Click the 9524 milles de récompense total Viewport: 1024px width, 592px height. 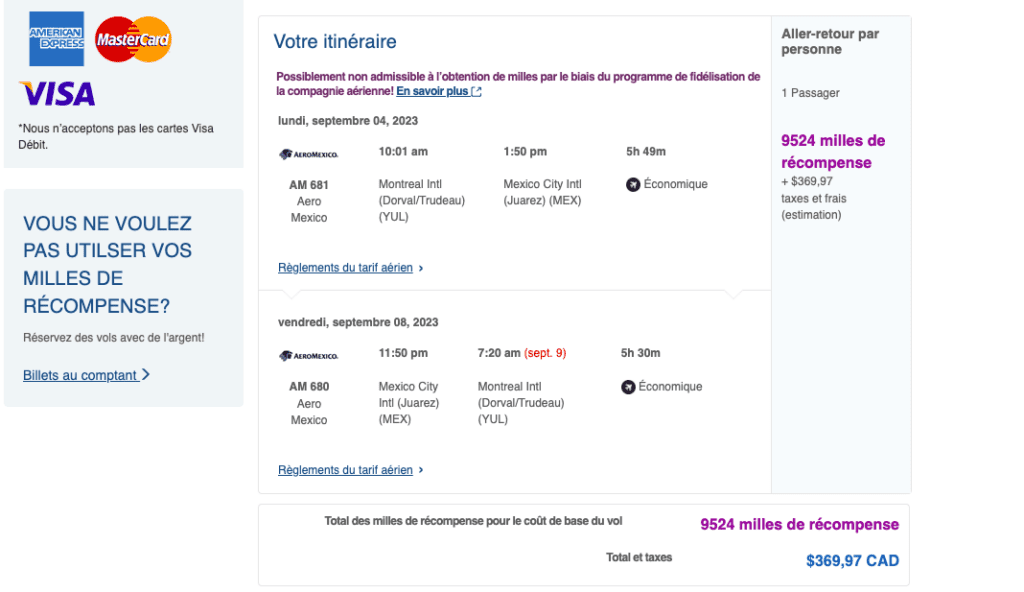pyautogui.click(x=798, y=523)
